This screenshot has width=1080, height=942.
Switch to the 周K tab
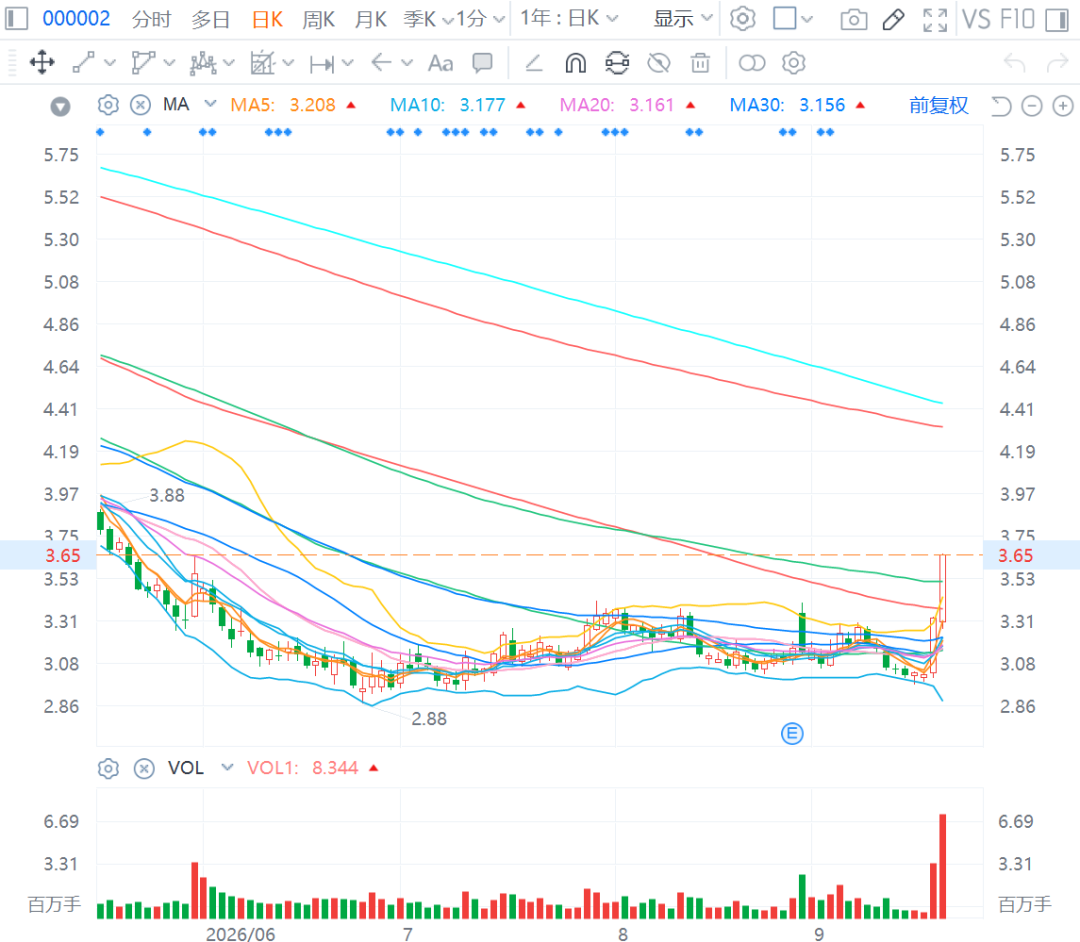[318, 19]
